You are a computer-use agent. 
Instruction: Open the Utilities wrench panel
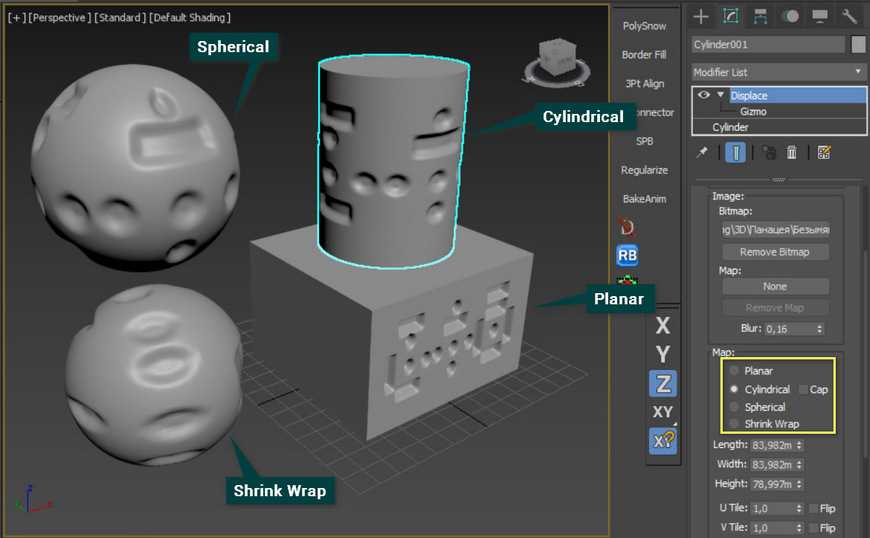pyautogui.click(x=850, y=16)
